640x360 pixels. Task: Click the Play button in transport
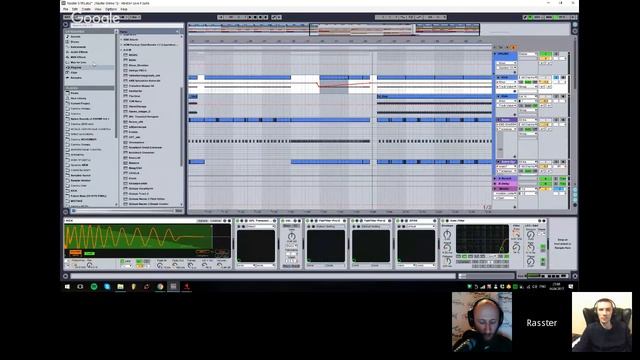tap(251, 17)
